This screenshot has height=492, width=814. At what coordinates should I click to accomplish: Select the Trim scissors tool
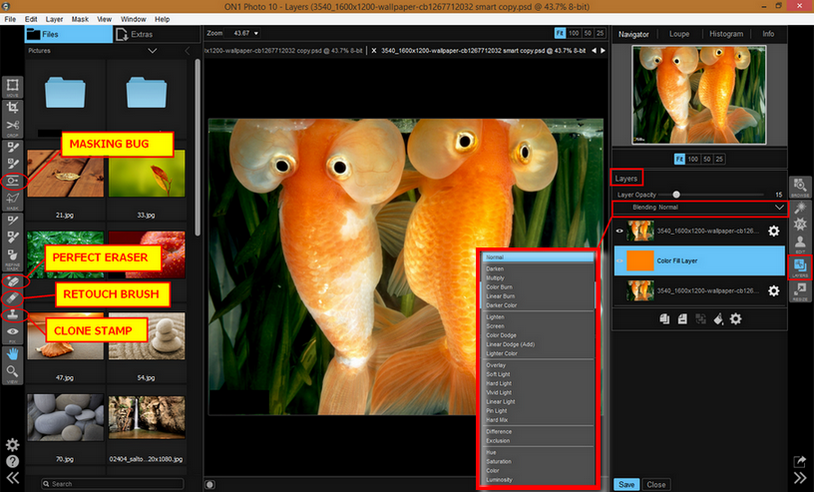click(x=12, y=126)
